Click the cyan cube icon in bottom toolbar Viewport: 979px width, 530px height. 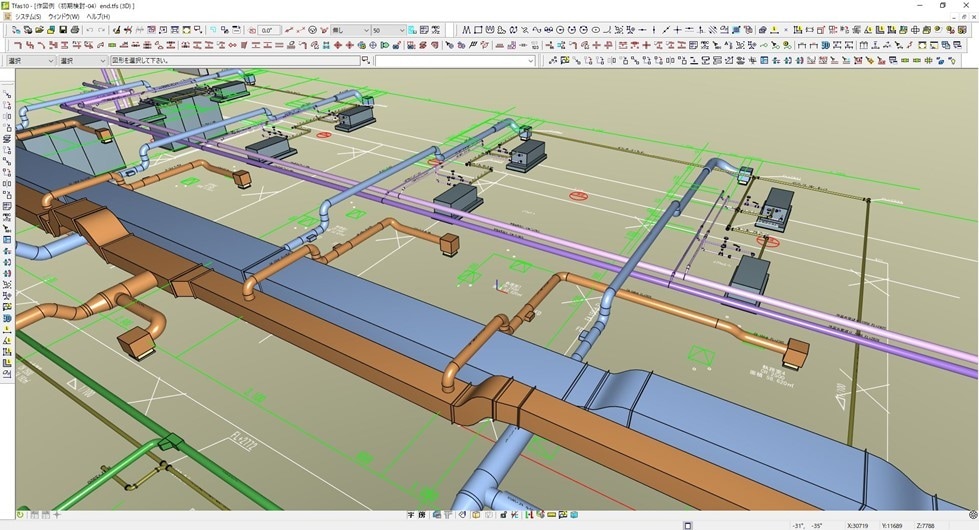tap(574, 515)
